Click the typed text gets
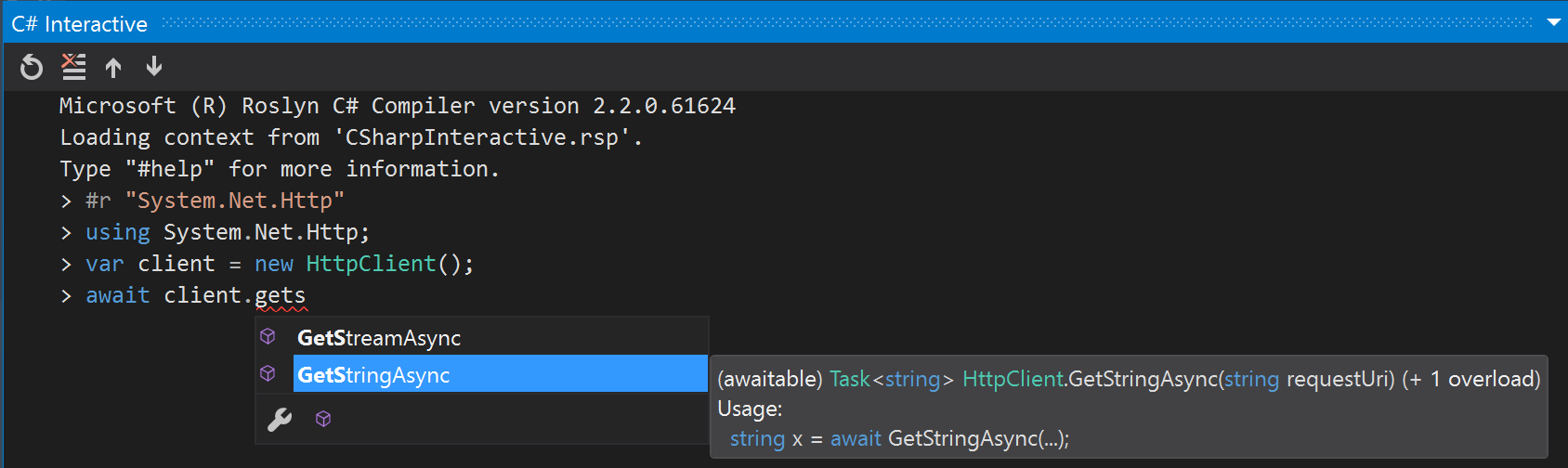Image resolution: width=1568 pixels, height=468 pixels. pos(280,296)
